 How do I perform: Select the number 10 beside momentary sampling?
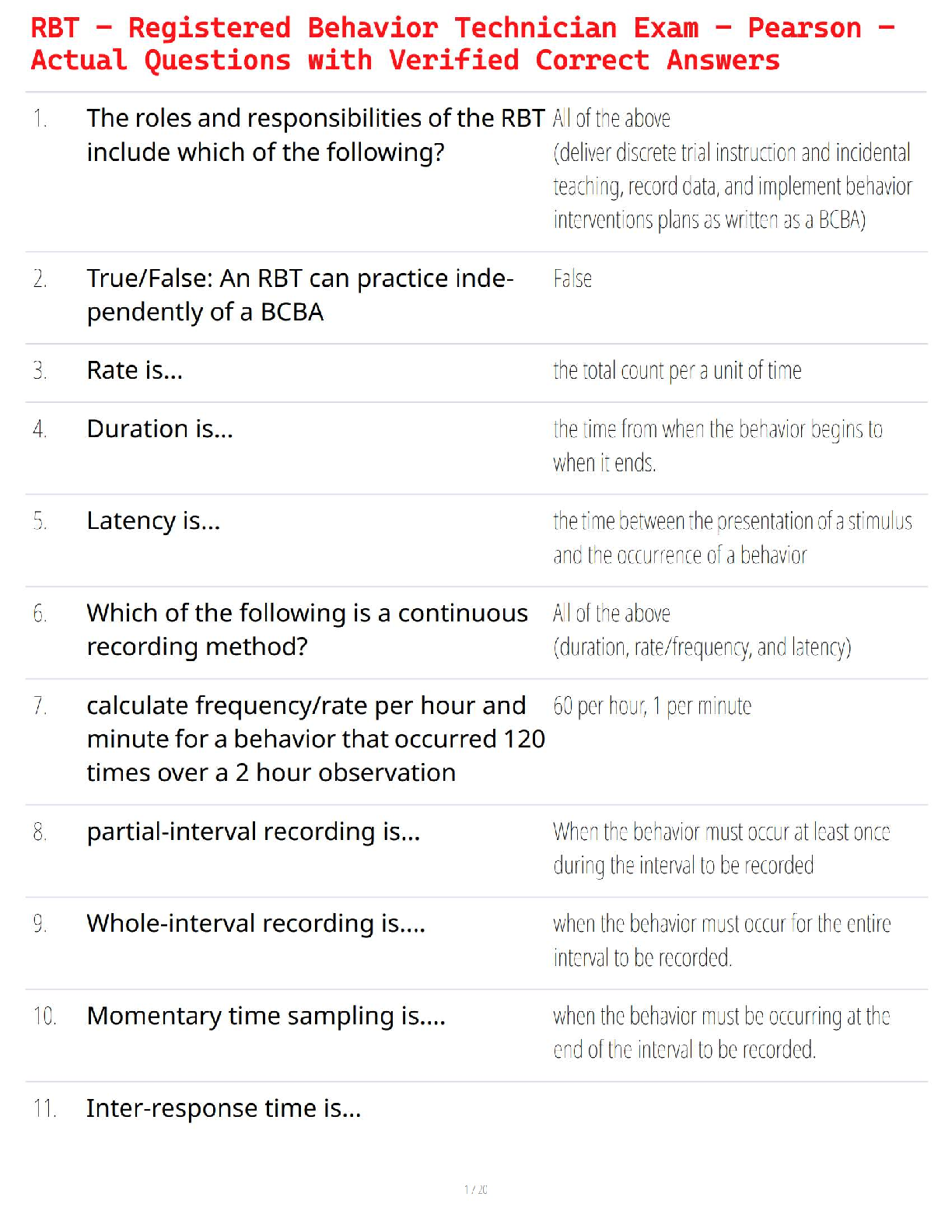tap(44, 1017)
